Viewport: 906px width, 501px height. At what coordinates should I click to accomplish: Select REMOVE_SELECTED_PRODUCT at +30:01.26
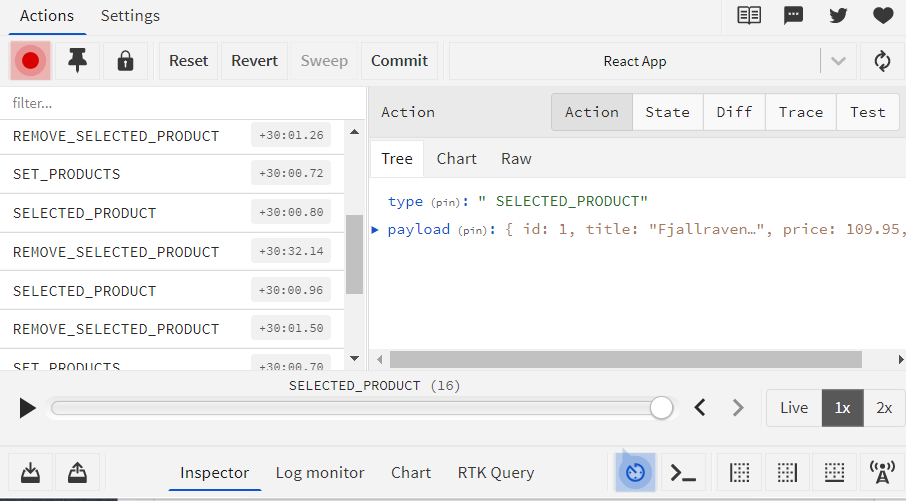pyautogui.click(x=172, y=136)
